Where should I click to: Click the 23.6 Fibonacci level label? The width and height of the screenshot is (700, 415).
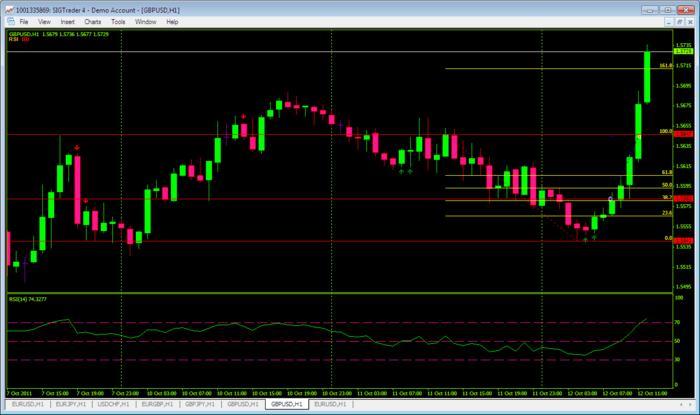(x=667, y=213)
